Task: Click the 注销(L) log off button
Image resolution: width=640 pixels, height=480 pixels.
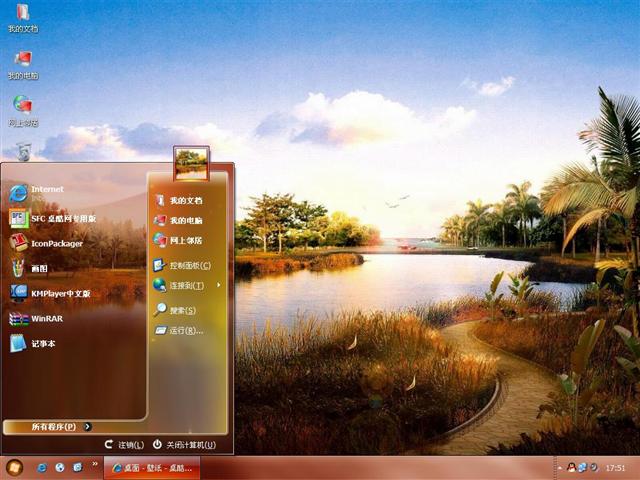Action: (124, 444)
